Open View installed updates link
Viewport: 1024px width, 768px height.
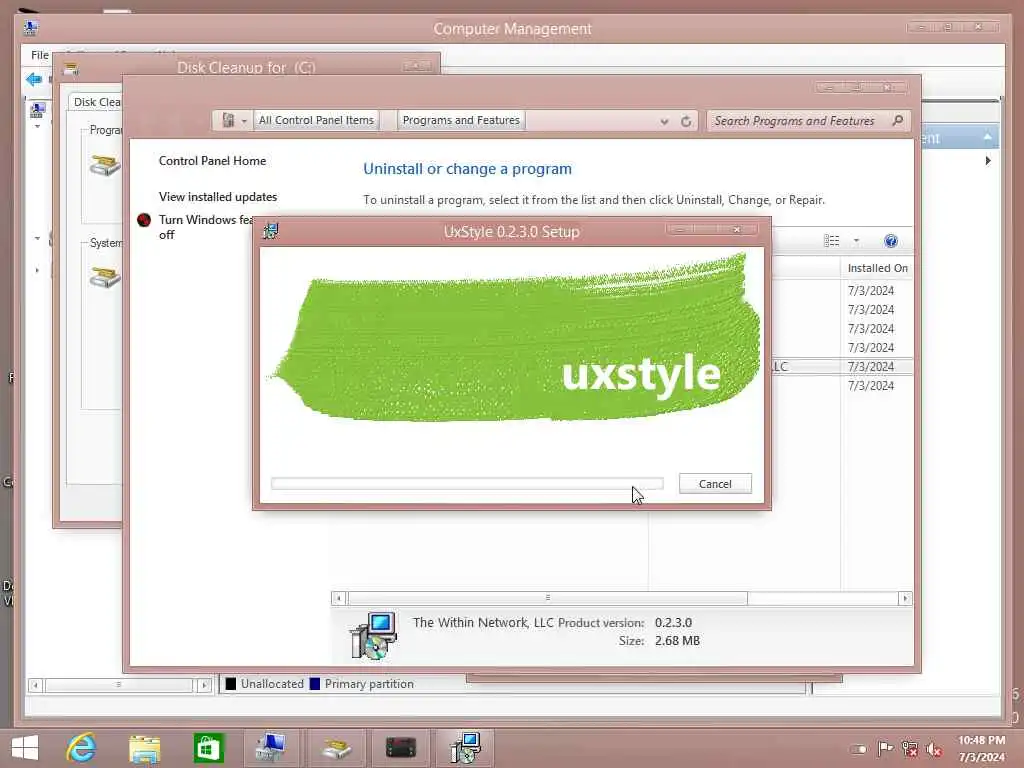[217, 197]
